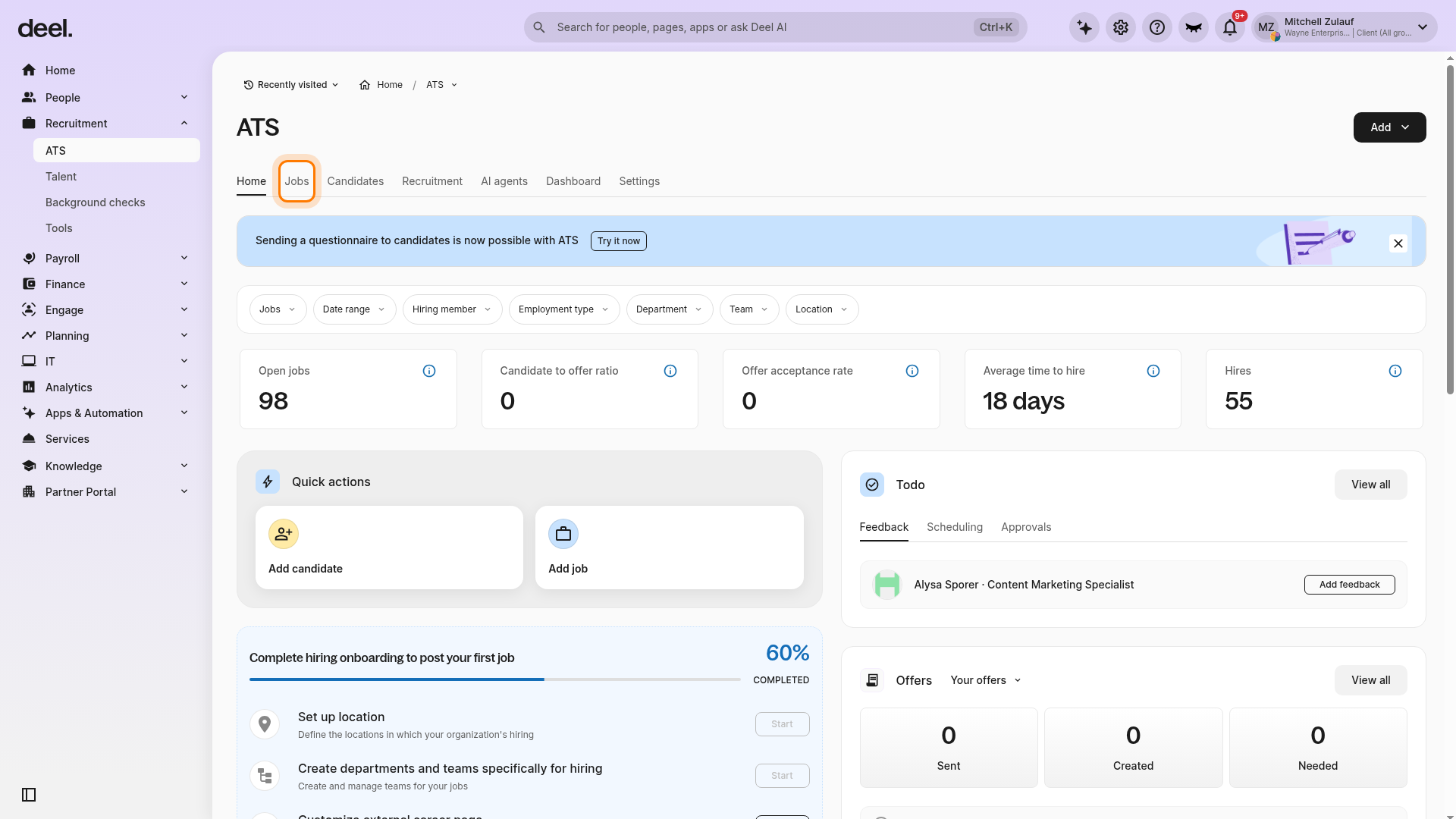Click the Add job briefcase icon
The image size is (1456, 819).
(563, 534)
